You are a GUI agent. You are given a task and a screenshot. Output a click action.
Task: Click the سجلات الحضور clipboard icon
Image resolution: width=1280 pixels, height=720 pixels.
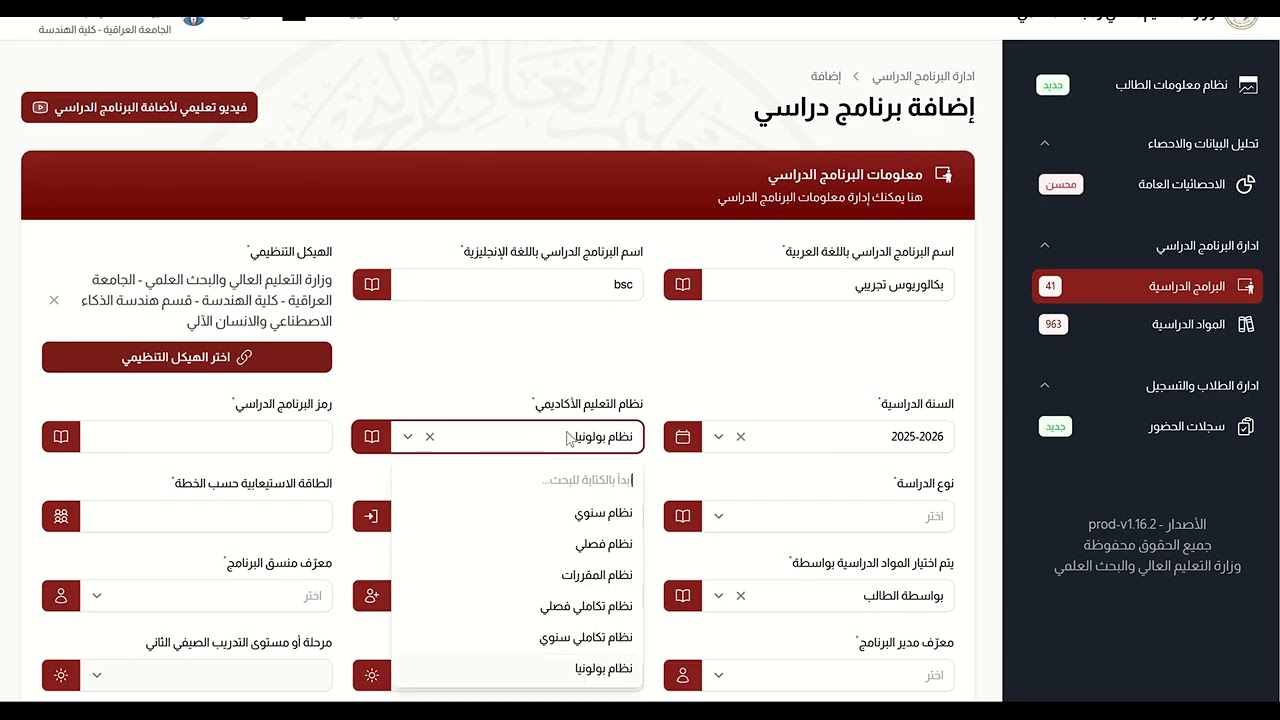(1246, 426)
